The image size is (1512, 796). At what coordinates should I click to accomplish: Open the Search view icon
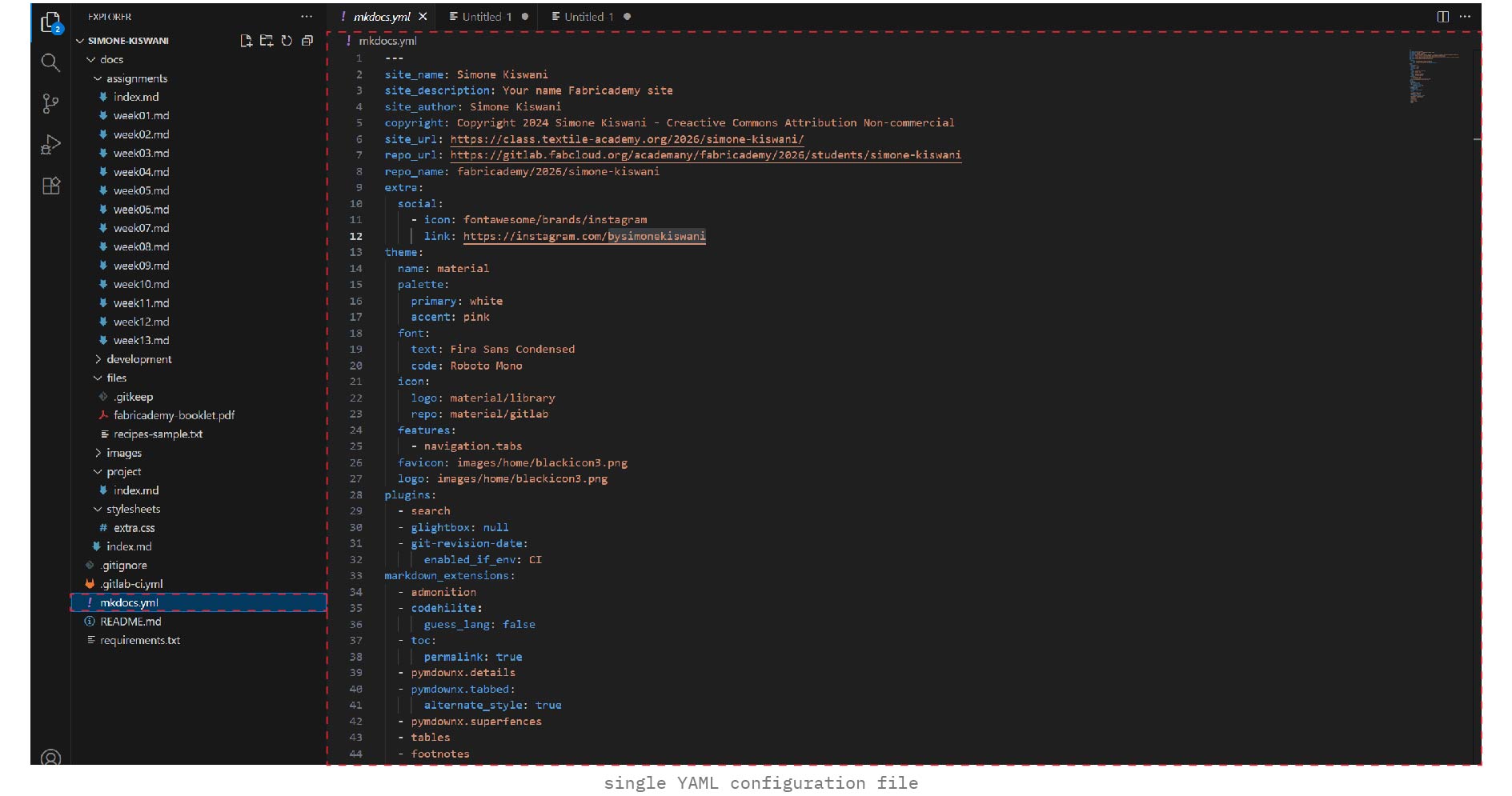pos(50,62)
